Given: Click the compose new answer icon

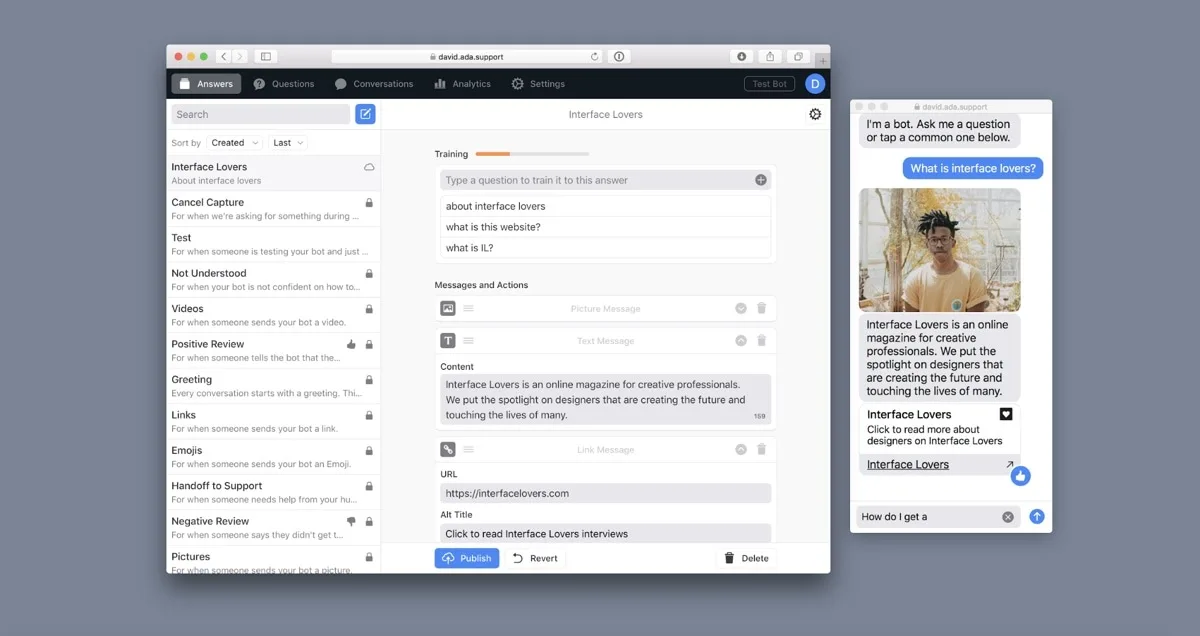Looking at the screenshot, I should tap(365, 114).
